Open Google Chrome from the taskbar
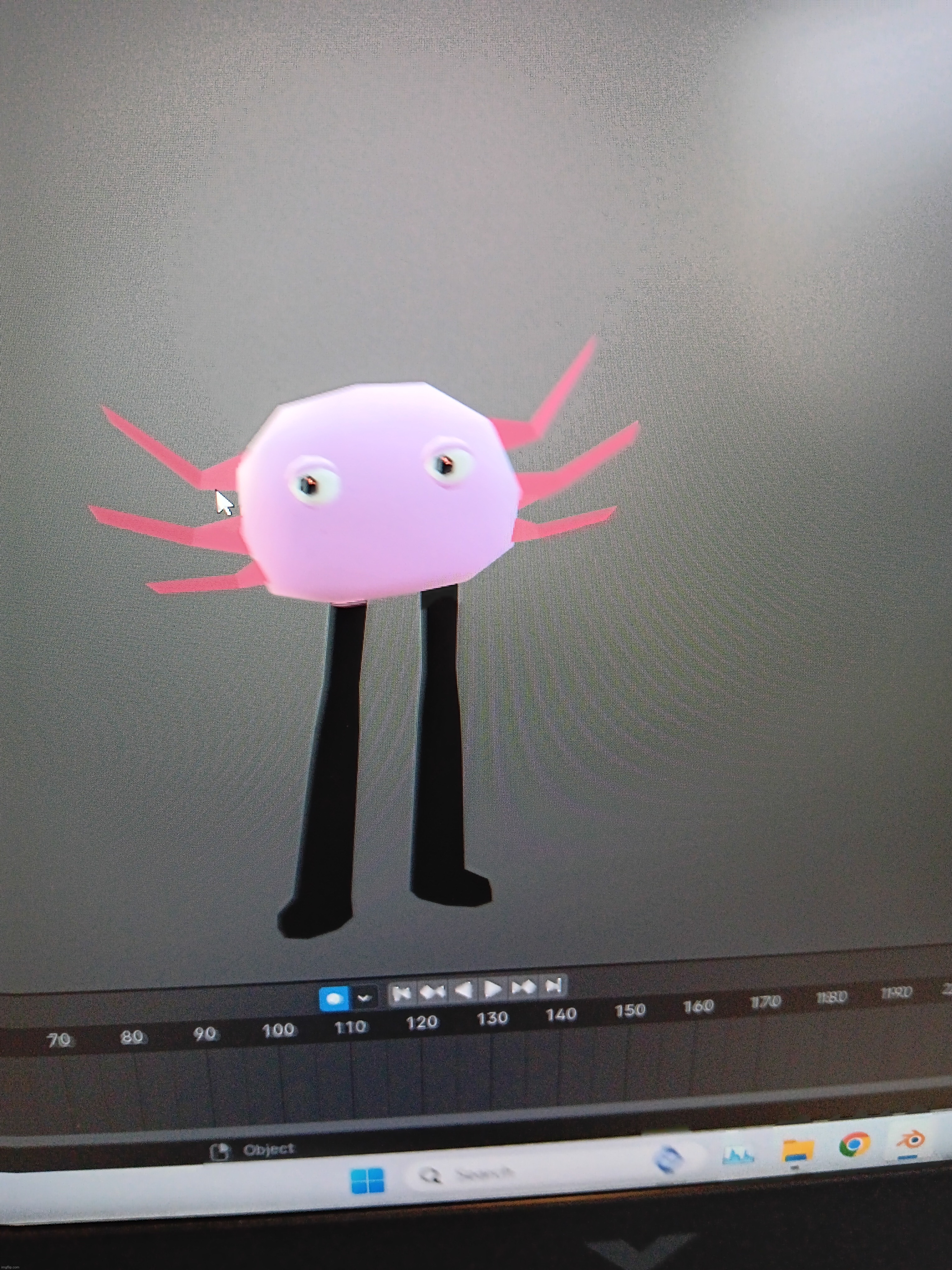This screenshot has width=952, height=1270. tap(854, 1145)
